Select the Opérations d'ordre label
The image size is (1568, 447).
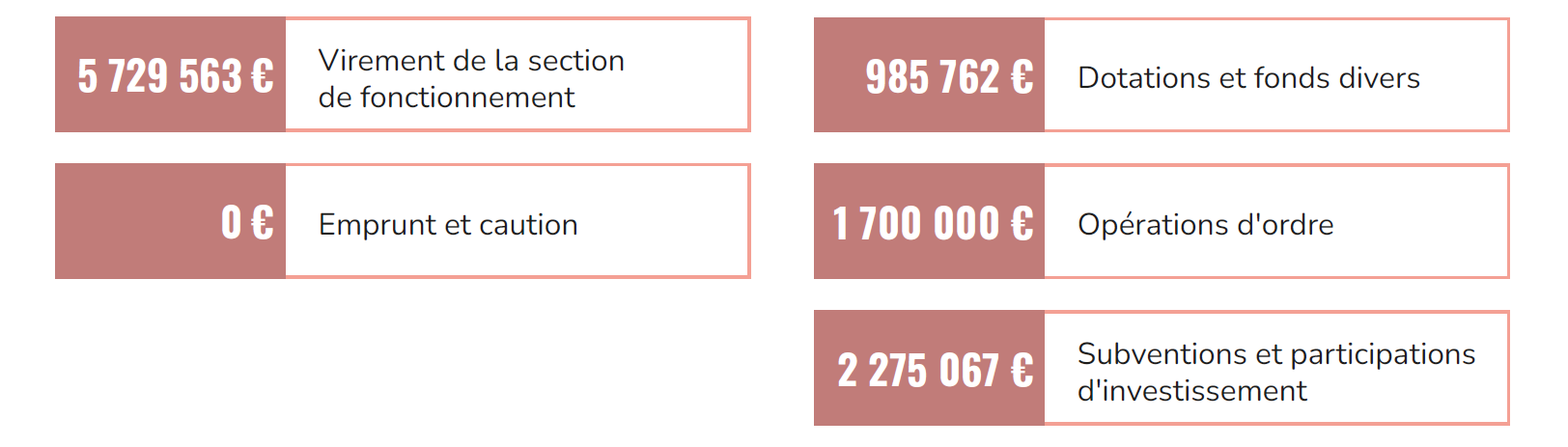(1205, 225)
